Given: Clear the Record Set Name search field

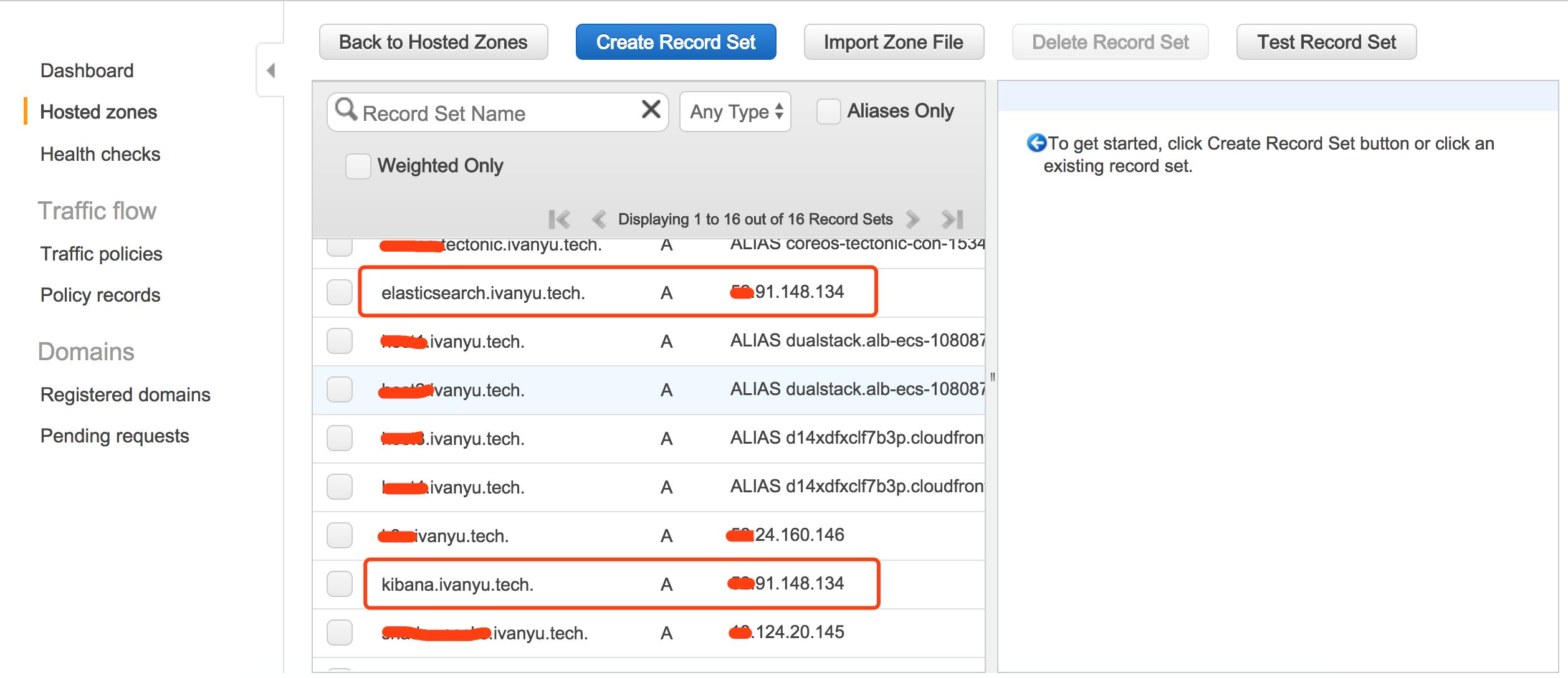Looking at the screenshot, I should coord(651,110).
